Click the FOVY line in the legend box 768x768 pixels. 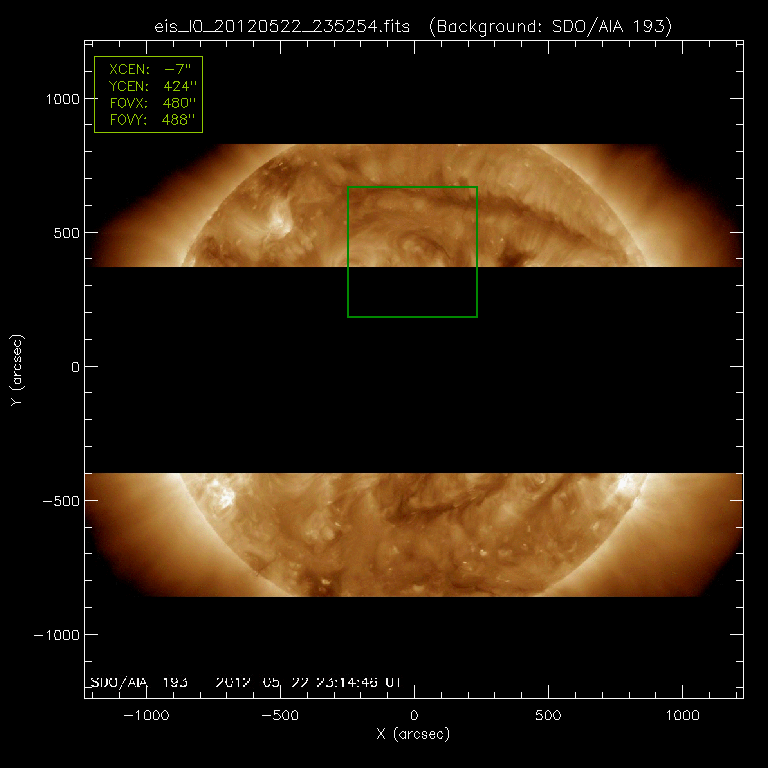click(x=148, y=120)
